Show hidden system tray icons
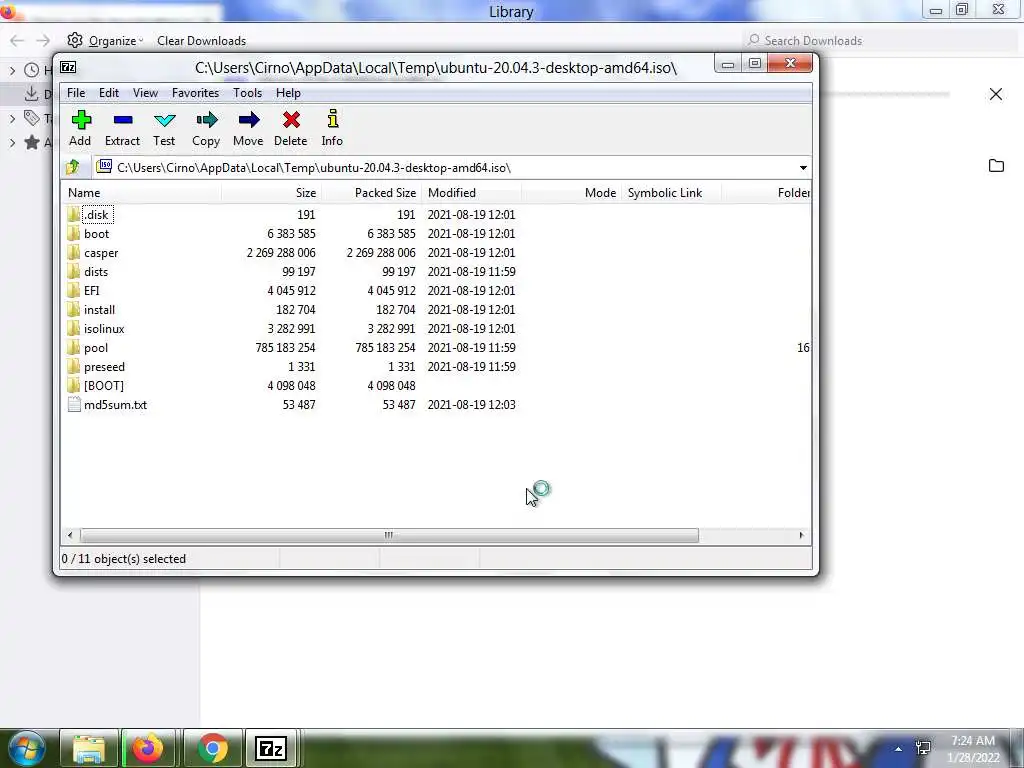The width and height of the screenshot is (1024, 768). point(899,749)
